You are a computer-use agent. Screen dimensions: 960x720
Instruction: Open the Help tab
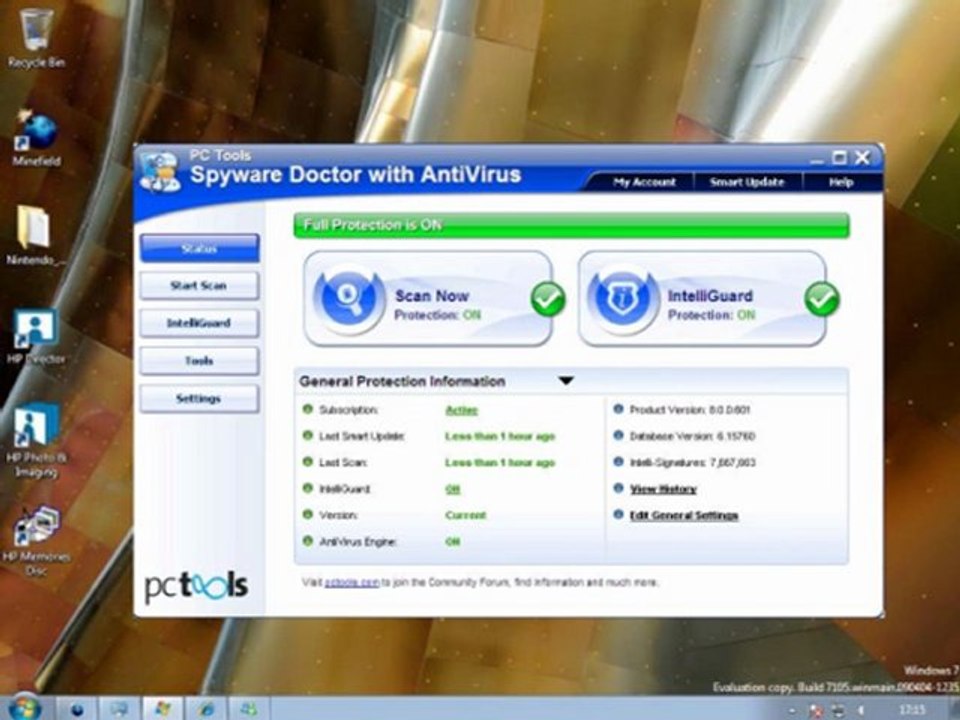[841, 182]
